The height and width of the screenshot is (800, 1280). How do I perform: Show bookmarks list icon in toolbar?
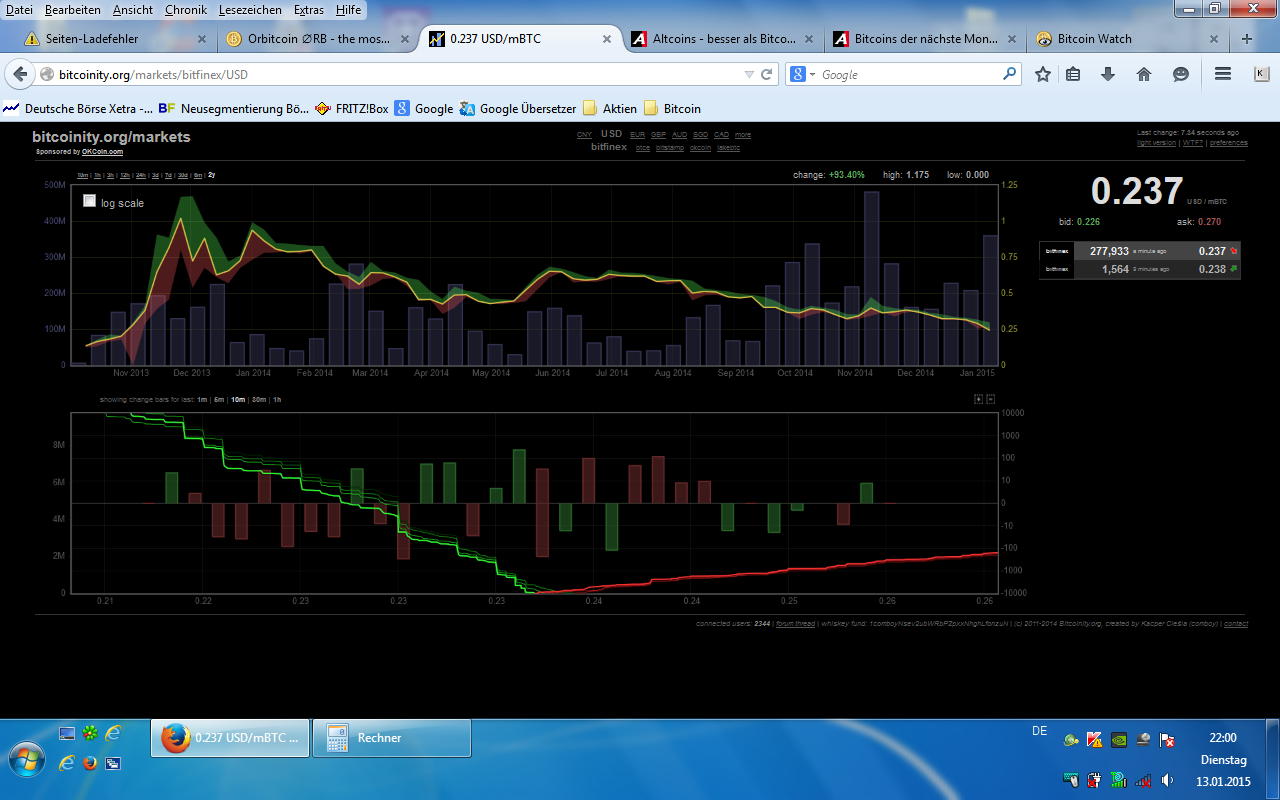tap(1073, 74)
